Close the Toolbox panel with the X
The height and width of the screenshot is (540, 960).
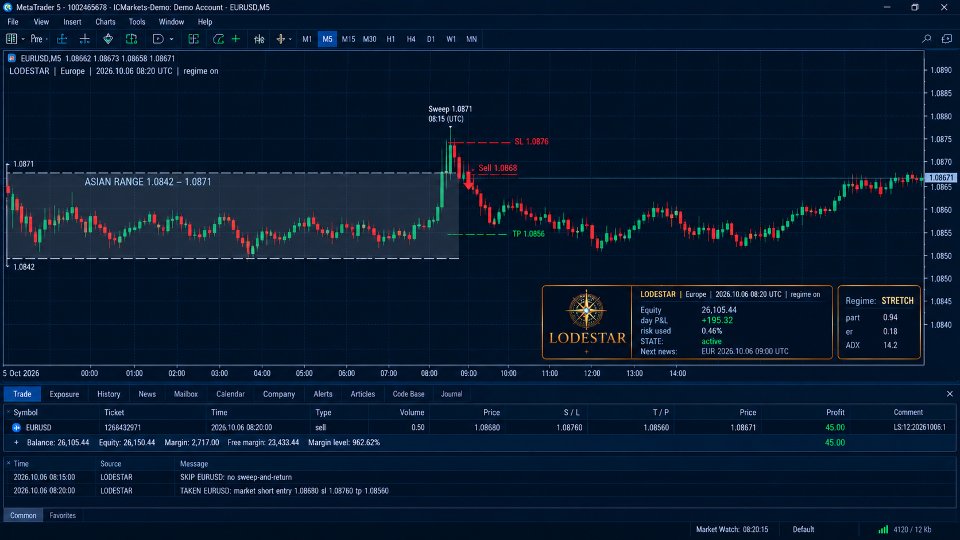(x=950, y=394)
